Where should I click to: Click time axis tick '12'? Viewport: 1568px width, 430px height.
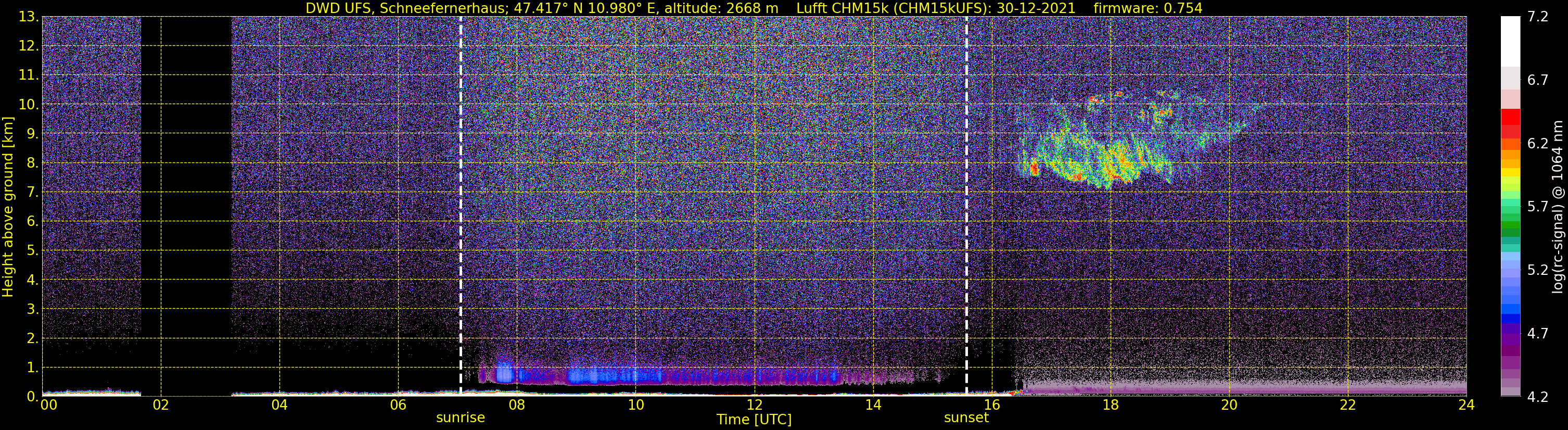[x=754, y=405]
